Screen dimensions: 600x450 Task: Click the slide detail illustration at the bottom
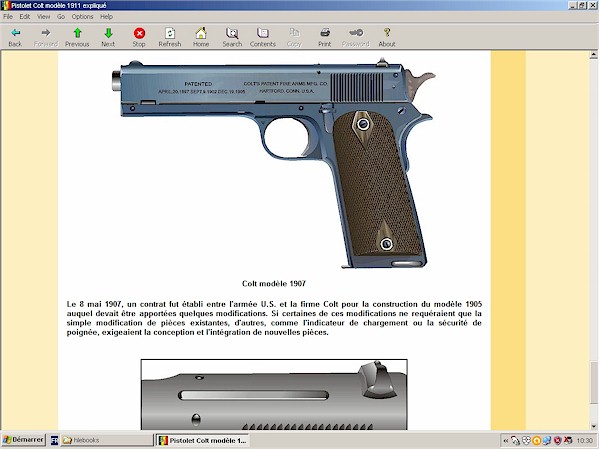point(274,395)
